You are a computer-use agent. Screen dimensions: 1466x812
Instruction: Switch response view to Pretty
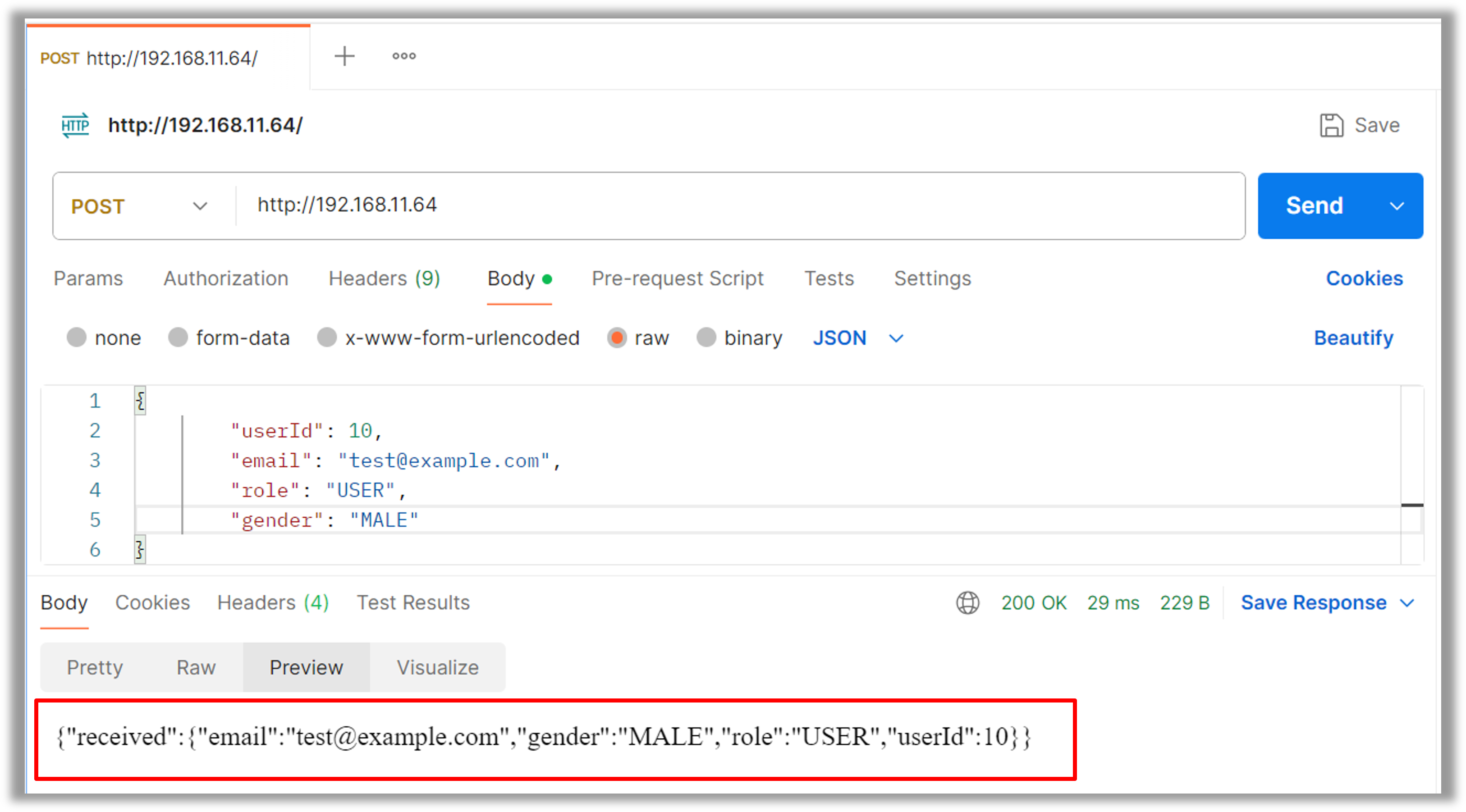pyautogui.click(x=95, y=667)
